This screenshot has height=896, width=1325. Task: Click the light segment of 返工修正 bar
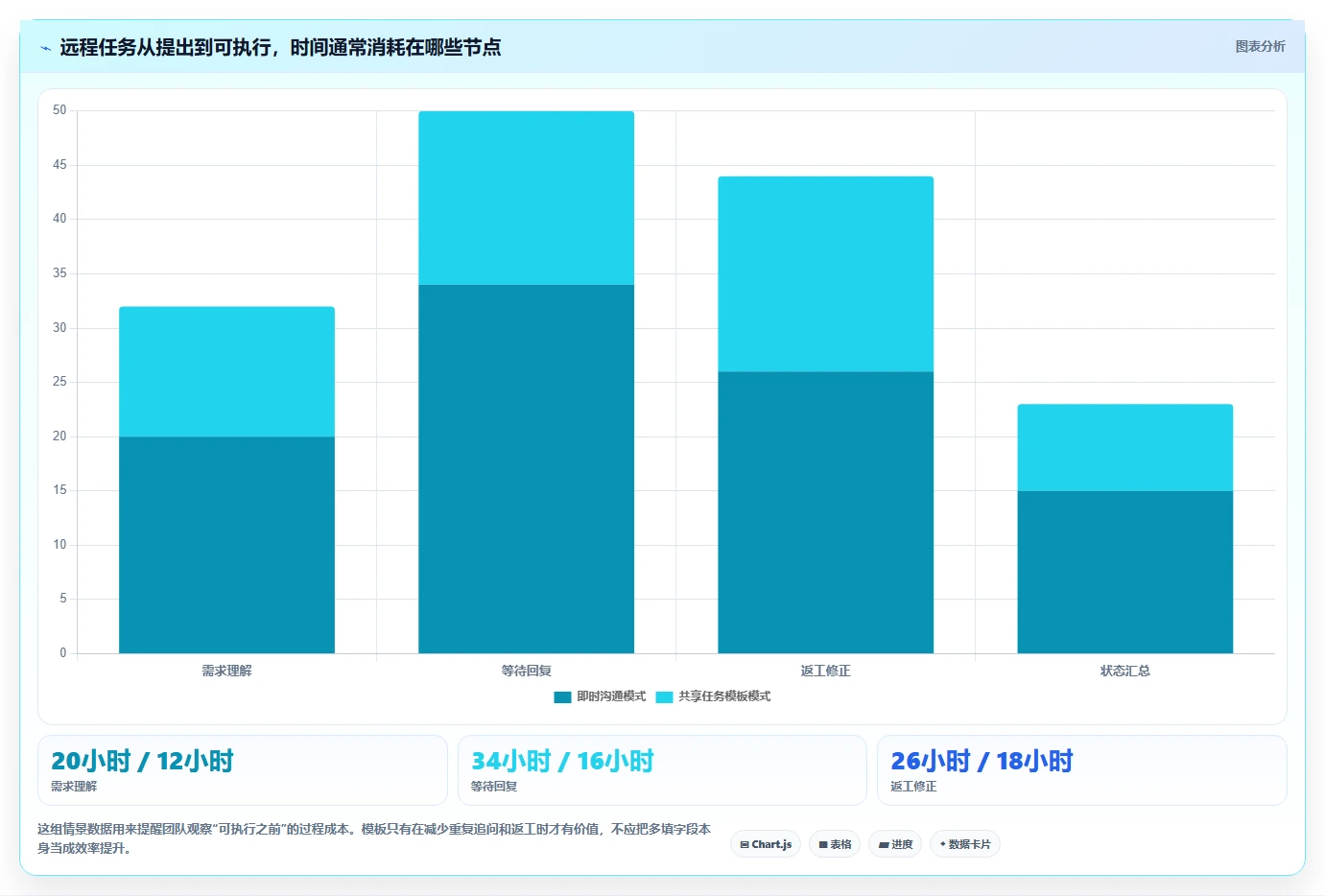825,274
